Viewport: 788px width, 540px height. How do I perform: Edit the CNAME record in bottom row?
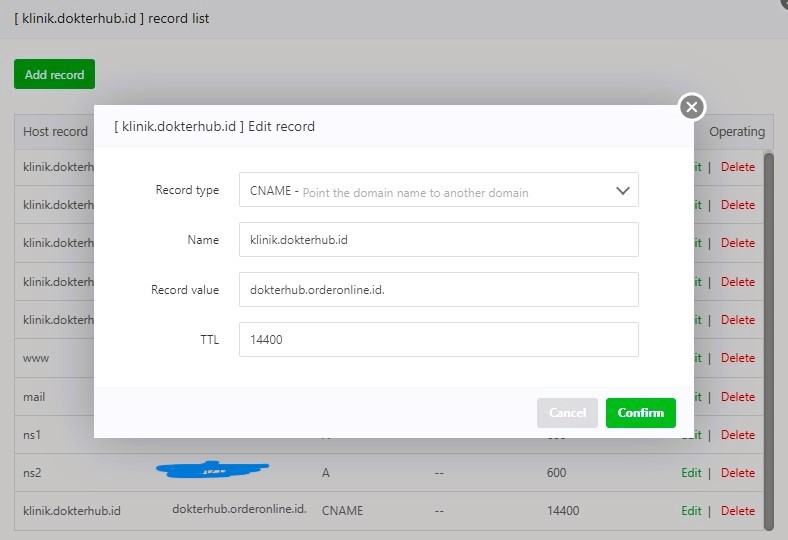coord(691,511)
